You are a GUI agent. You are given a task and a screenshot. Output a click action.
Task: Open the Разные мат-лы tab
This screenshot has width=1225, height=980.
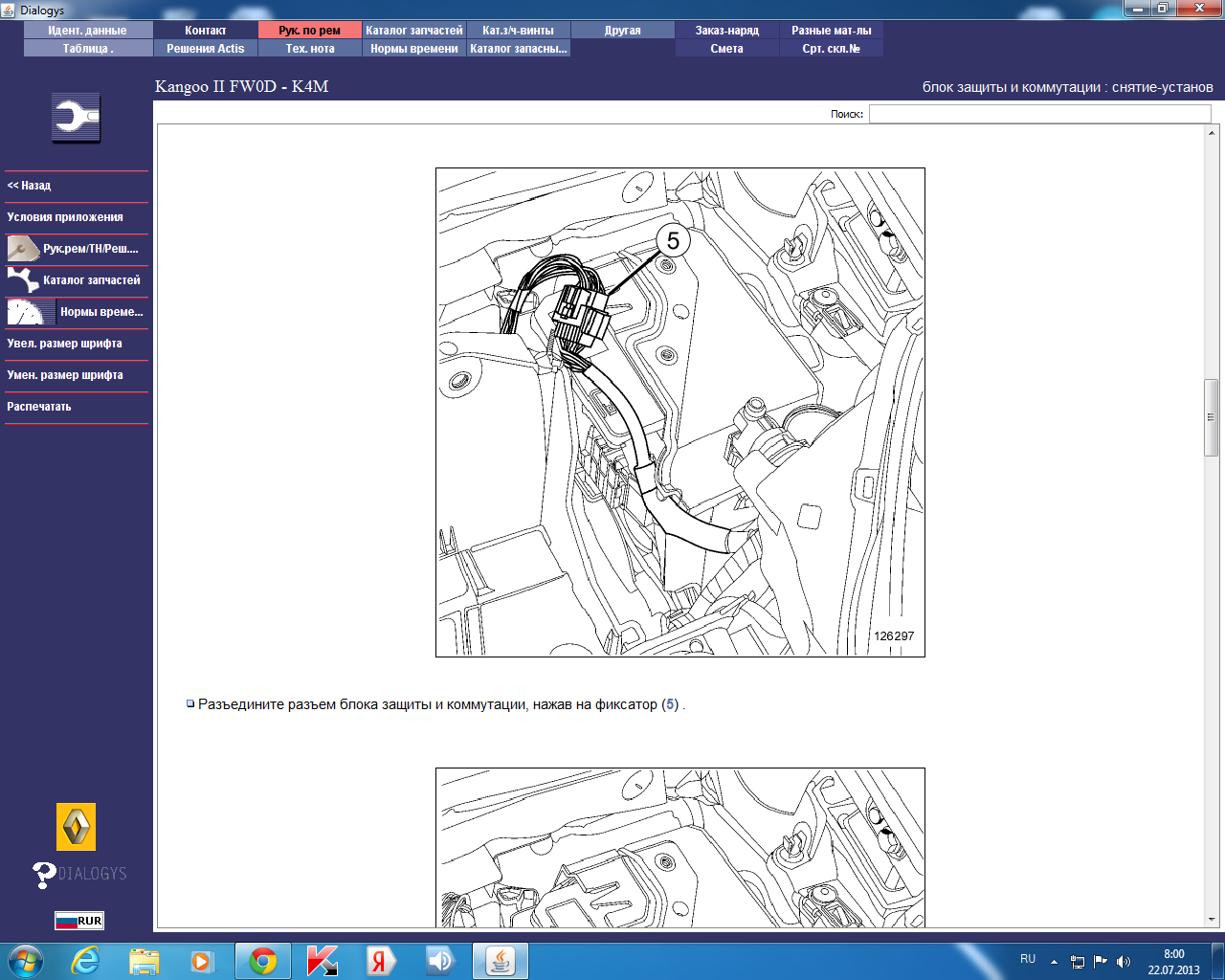tap(832, 31)
